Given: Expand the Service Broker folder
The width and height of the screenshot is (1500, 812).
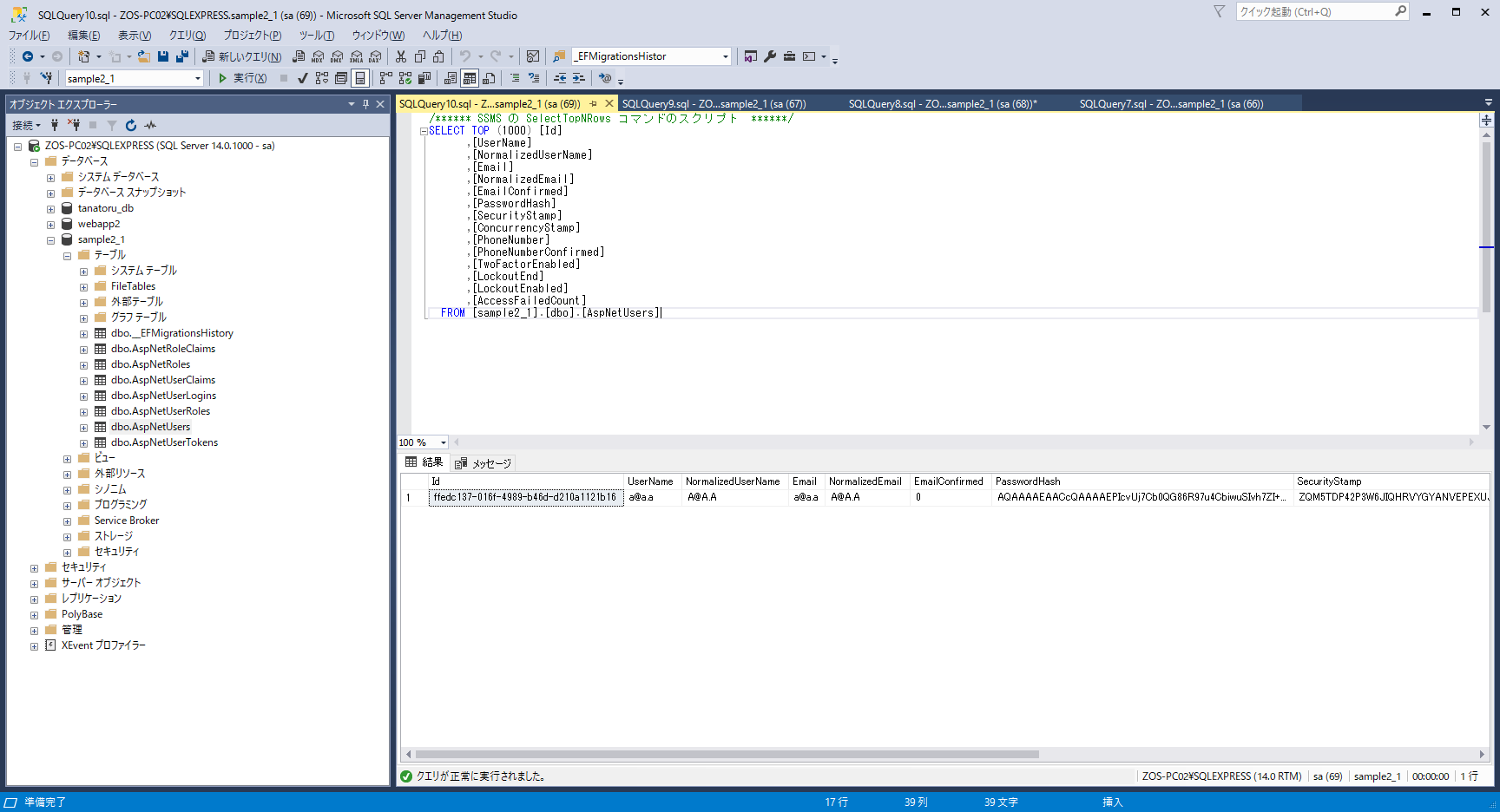Looking at the screenshot, I should pos(67,521).
